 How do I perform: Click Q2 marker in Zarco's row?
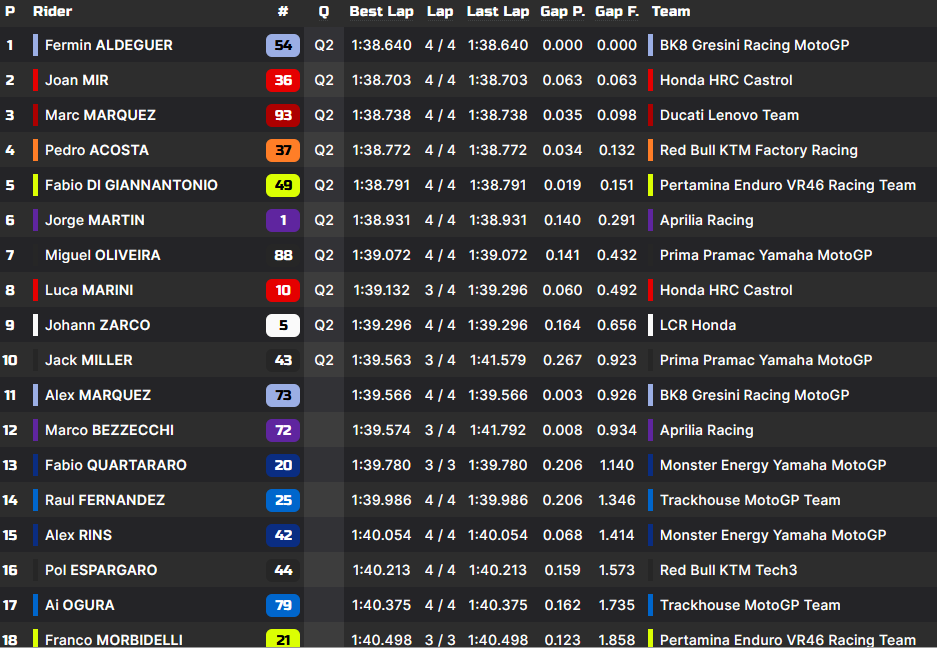click(324, 325)
